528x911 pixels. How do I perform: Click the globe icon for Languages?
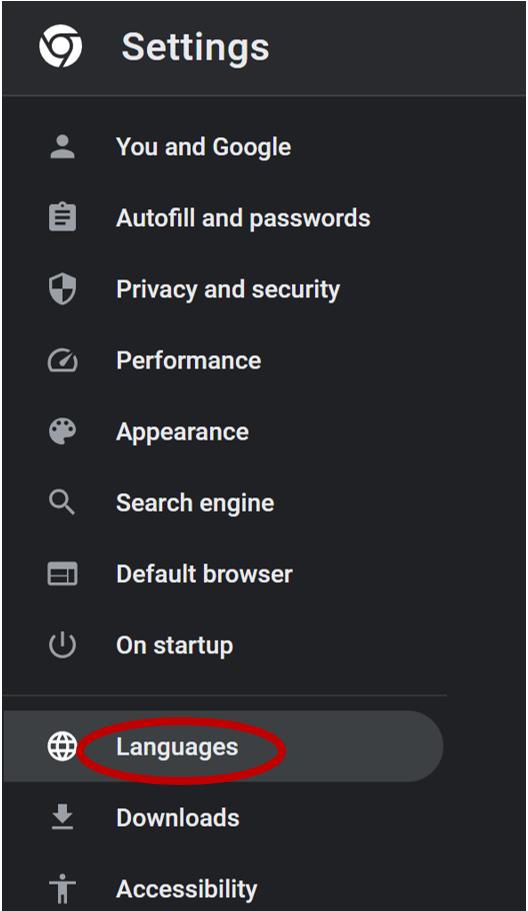pos(62,747)
